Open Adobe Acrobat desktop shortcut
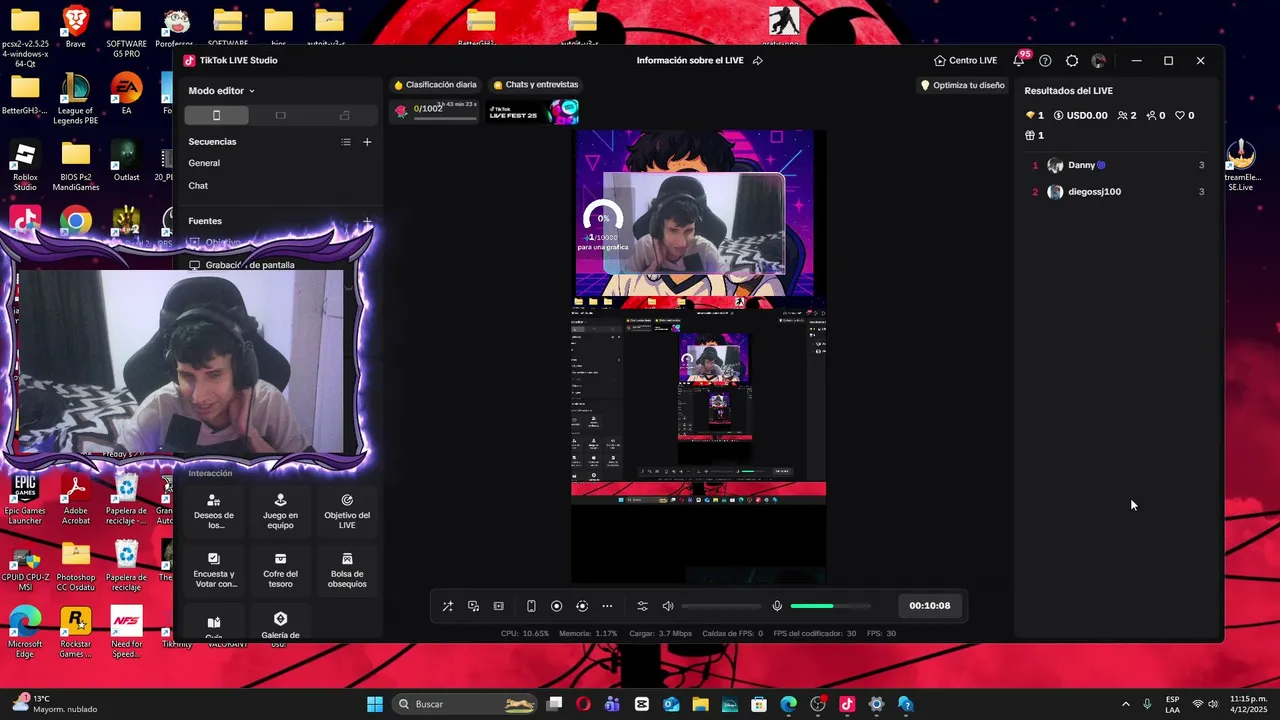 coord(76,500)
